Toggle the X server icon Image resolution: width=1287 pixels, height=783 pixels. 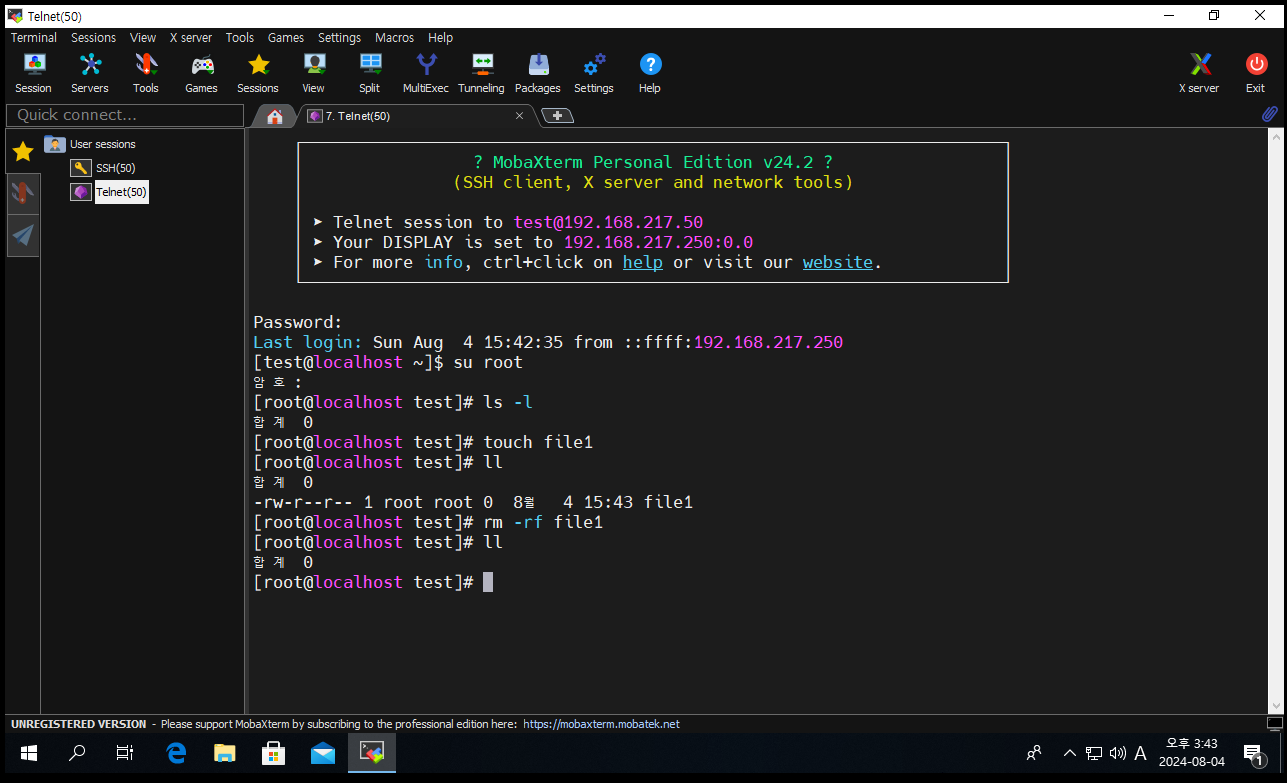click(x=1199, y=73)
